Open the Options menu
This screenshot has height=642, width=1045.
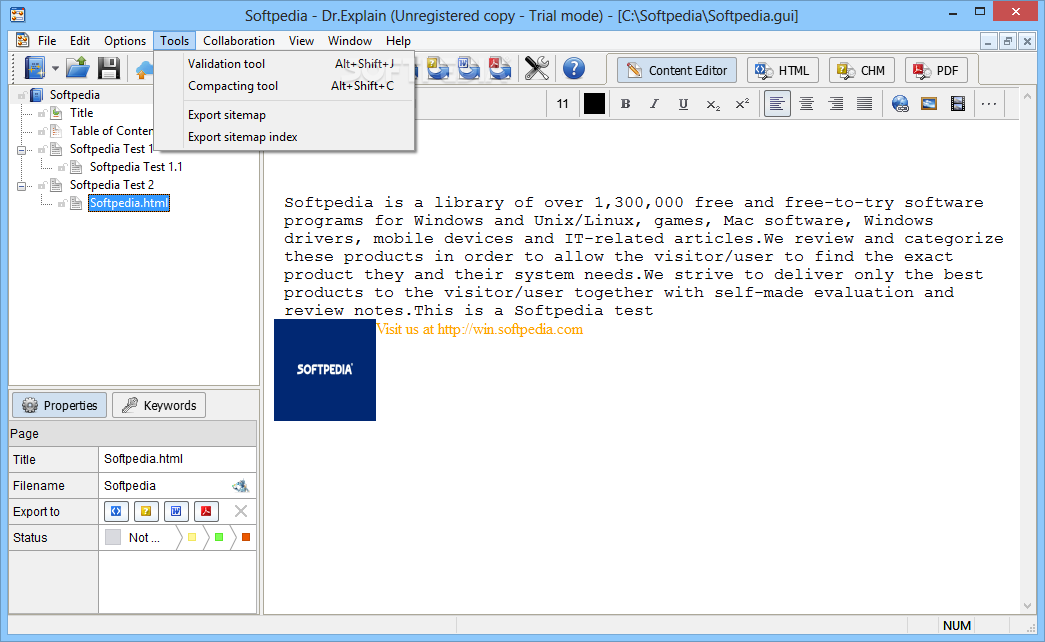125,41
